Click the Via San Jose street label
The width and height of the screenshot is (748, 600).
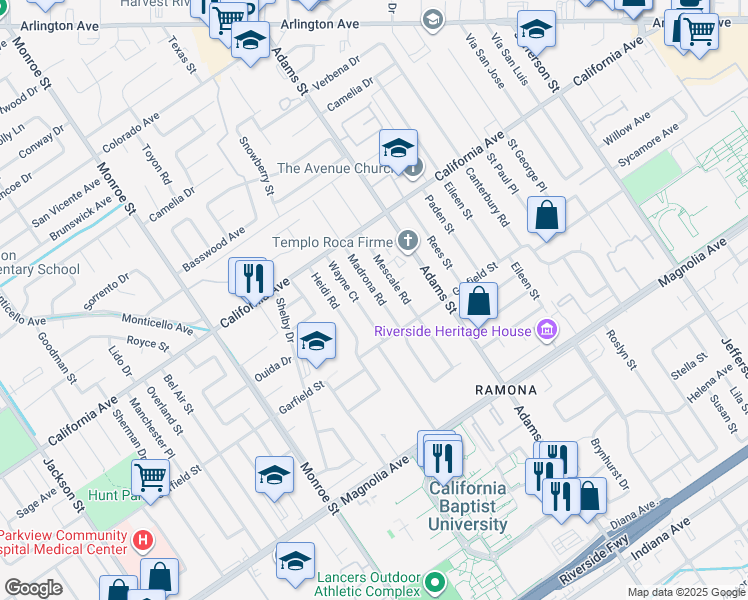485,61
